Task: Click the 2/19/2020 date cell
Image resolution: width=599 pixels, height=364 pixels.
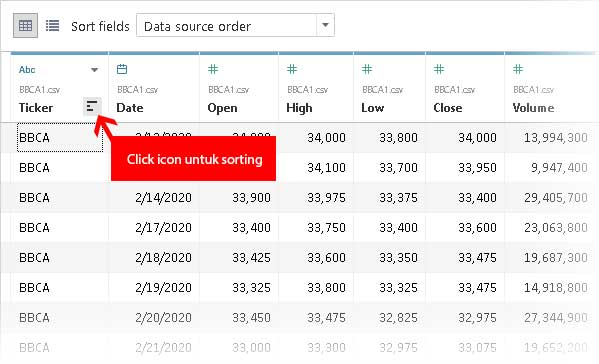Action: click(163, 288)
